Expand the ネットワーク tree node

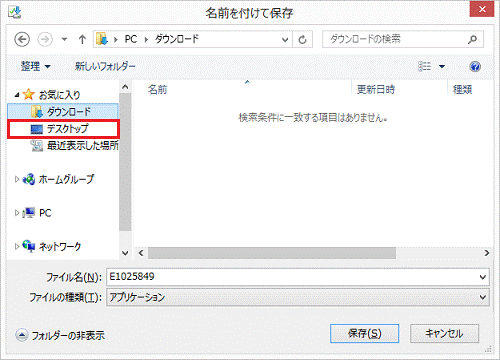tap(17, 246)
